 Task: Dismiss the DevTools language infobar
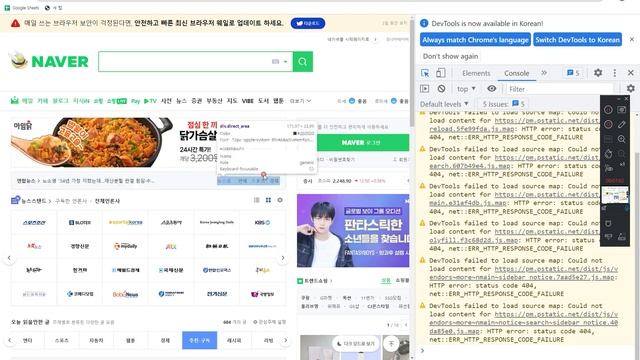632,40
